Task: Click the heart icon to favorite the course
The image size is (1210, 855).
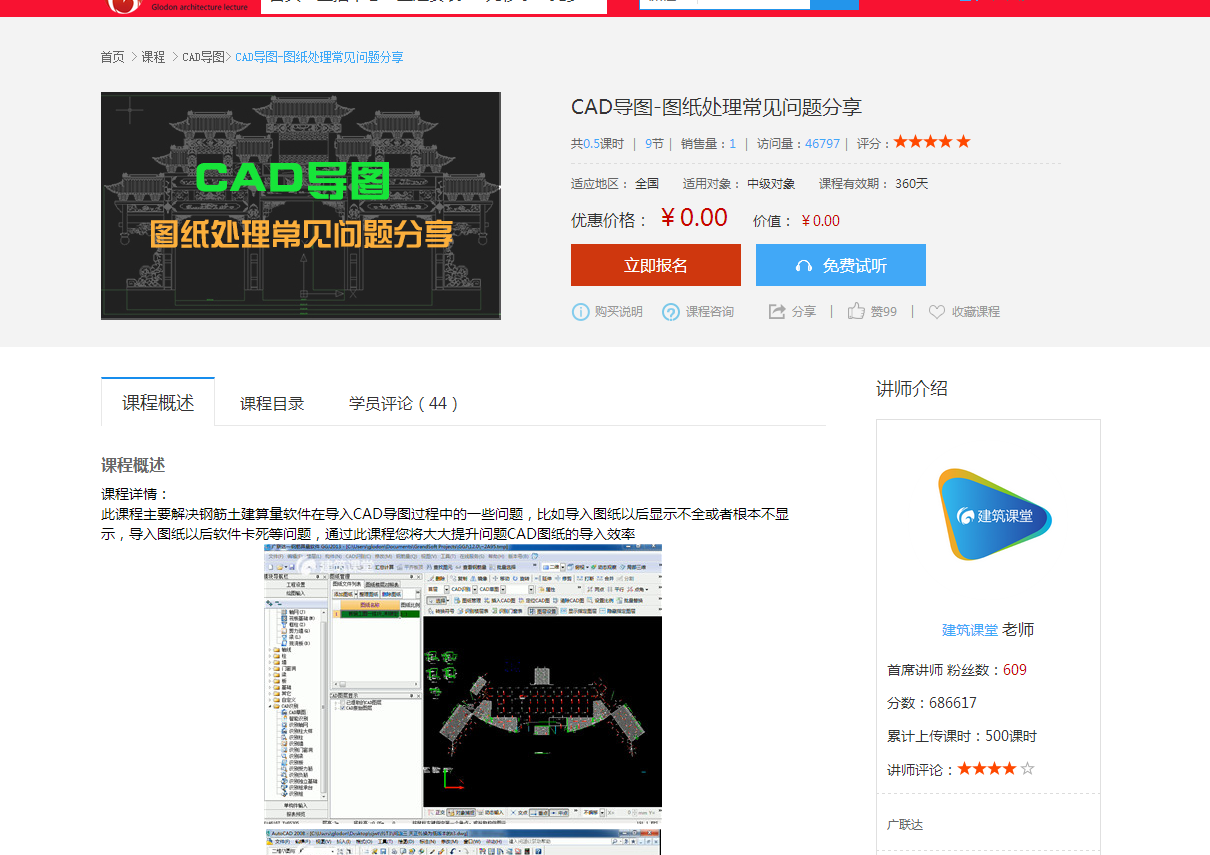Action: [937, 312]
